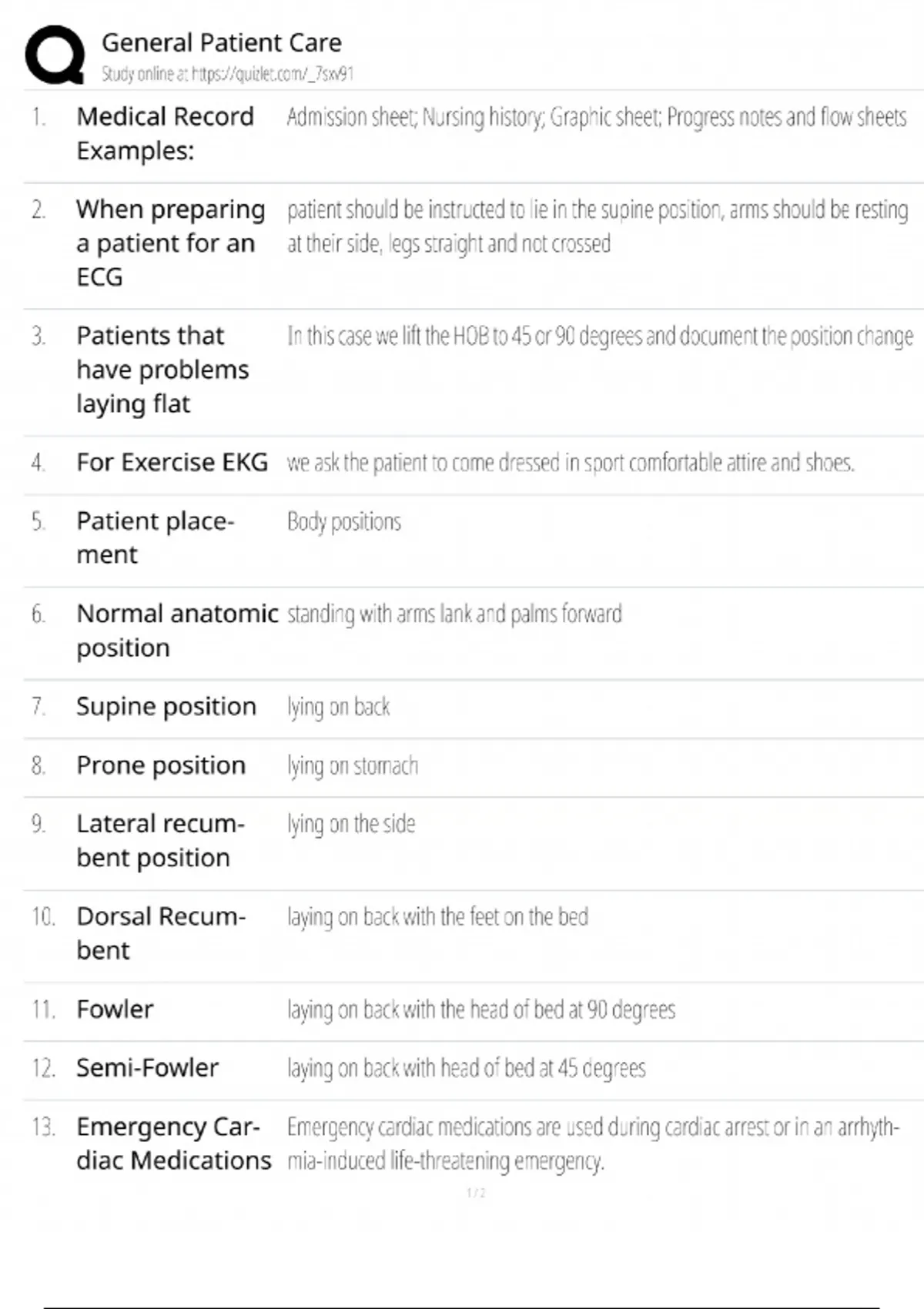Click the Fowler term in row 11
The height and width of the screenshot is (1309, 924).
coord(115,1009)
